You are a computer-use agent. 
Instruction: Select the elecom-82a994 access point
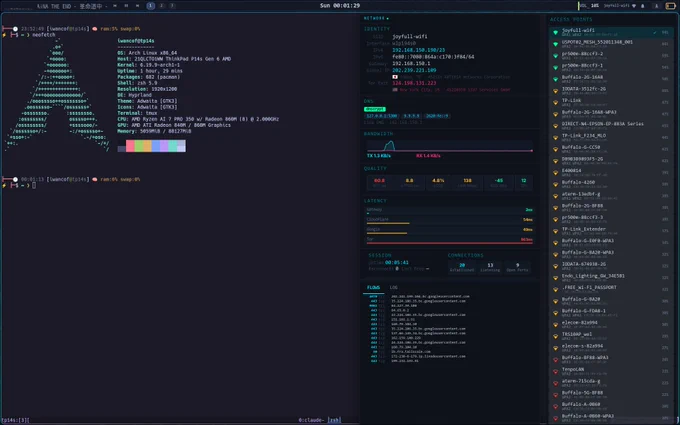click(611, 324)
